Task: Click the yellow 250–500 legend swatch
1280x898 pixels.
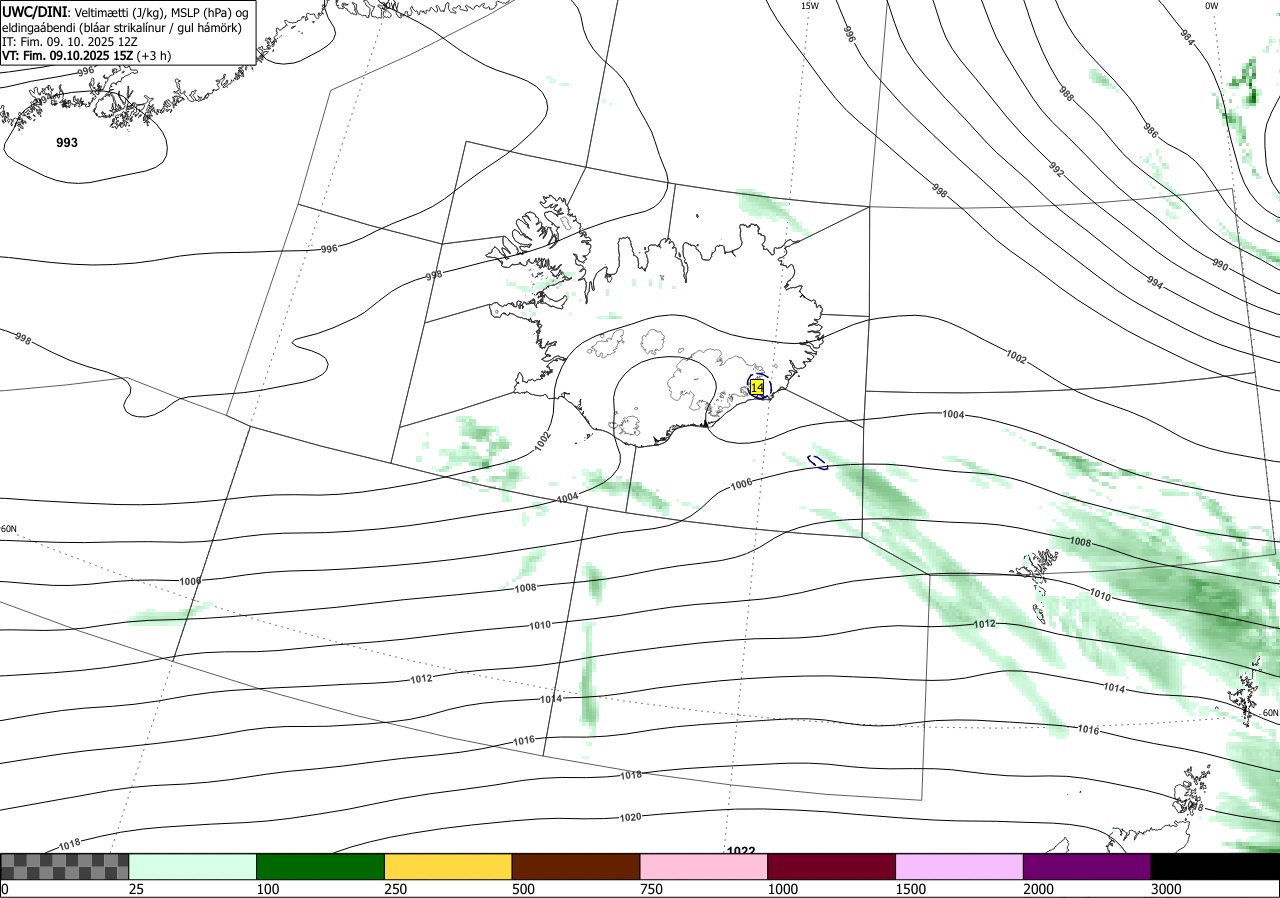Action: tap(448, 866)
